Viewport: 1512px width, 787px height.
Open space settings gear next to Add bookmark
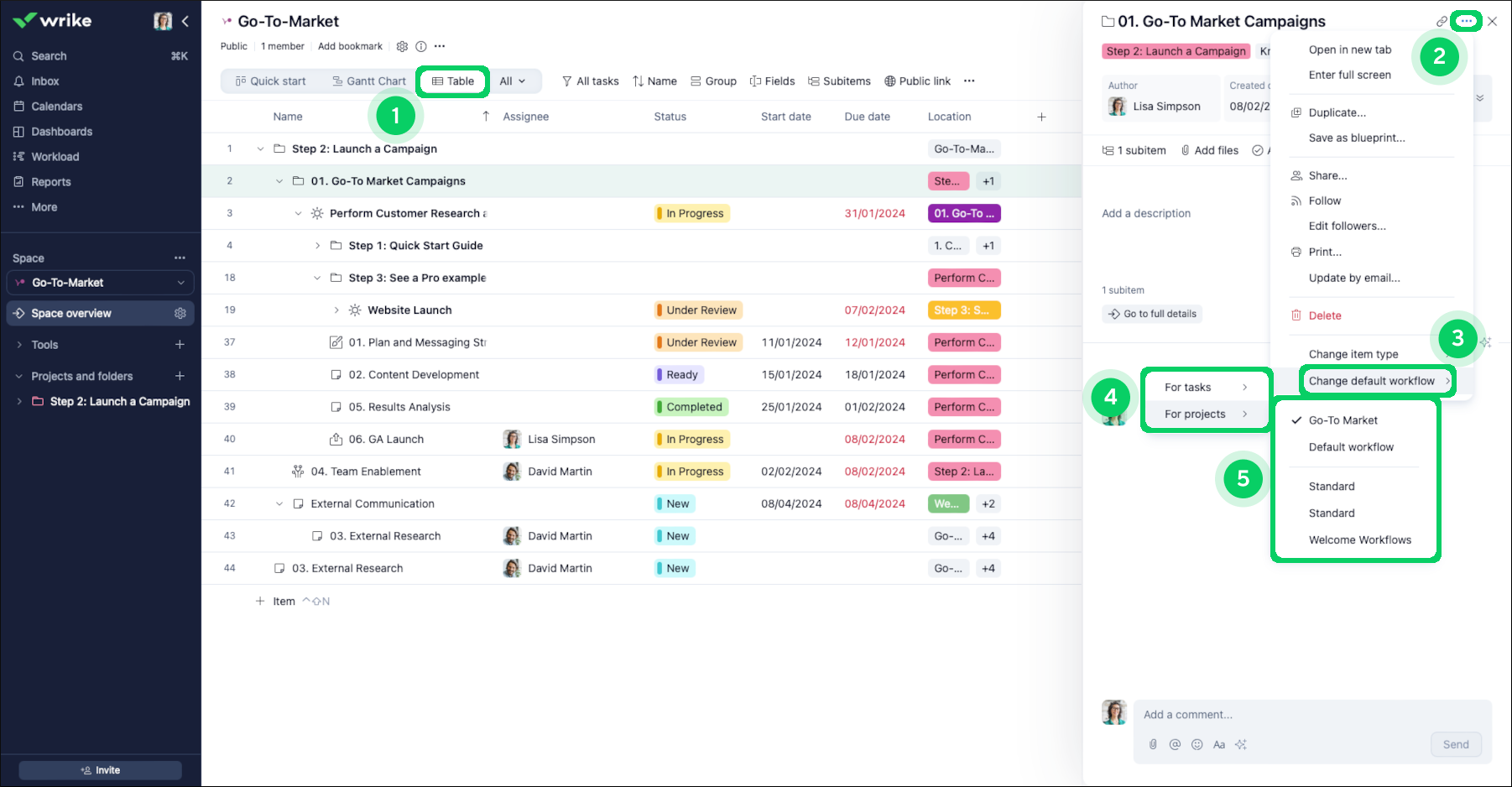coord(402,46)
